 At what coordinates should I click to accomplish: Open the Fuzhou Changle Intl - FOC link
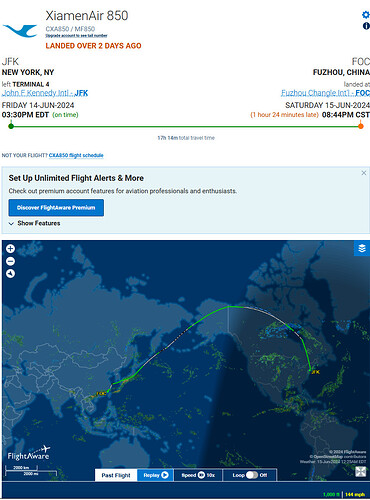coord(325,93)
